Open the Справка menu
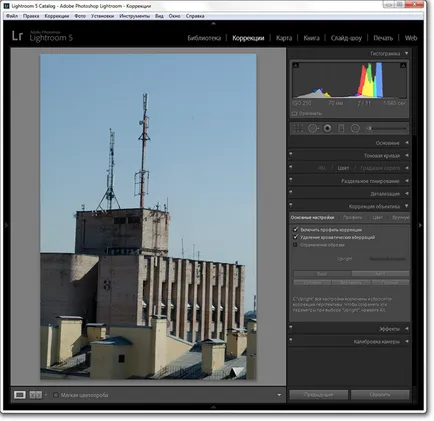 (195, 16)
